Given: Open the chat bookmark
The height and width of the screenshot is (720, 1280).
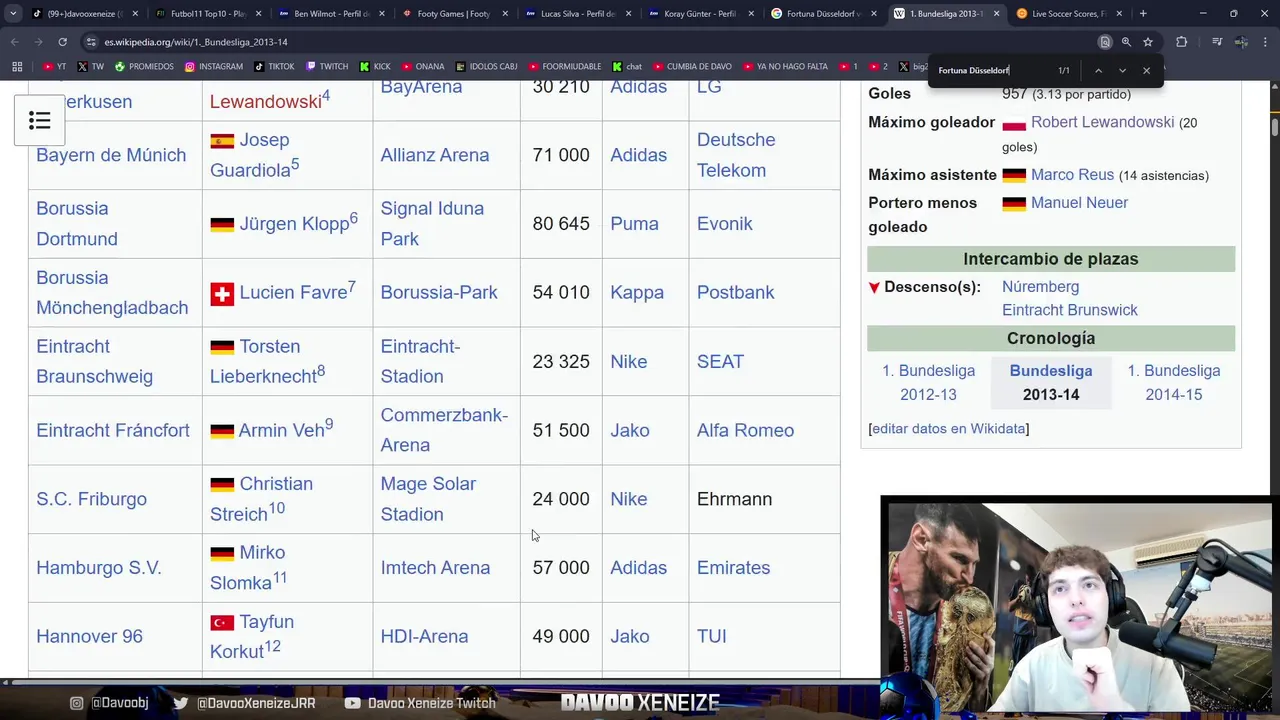Looking at the screenshot, I should (627, 67).
